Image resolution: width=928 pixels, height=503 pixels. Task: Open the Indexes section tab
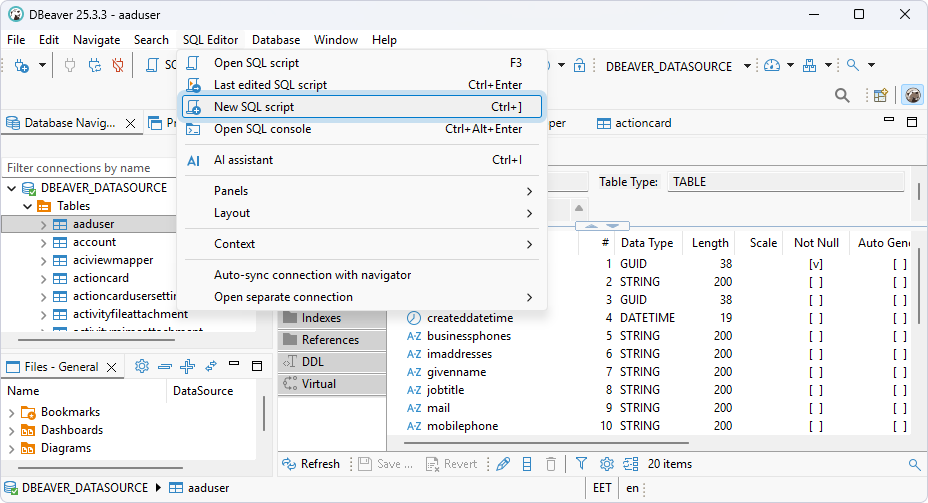coord(332,318)
